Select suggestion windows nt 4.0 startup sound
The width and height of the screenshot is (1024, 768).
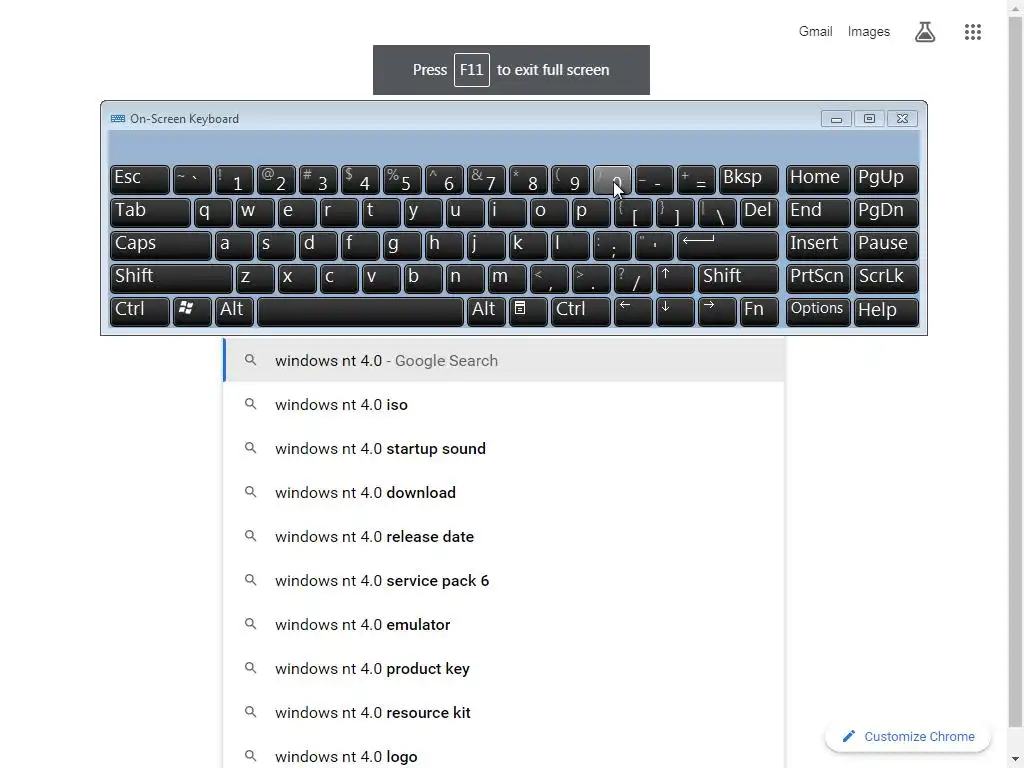point(504,448)
